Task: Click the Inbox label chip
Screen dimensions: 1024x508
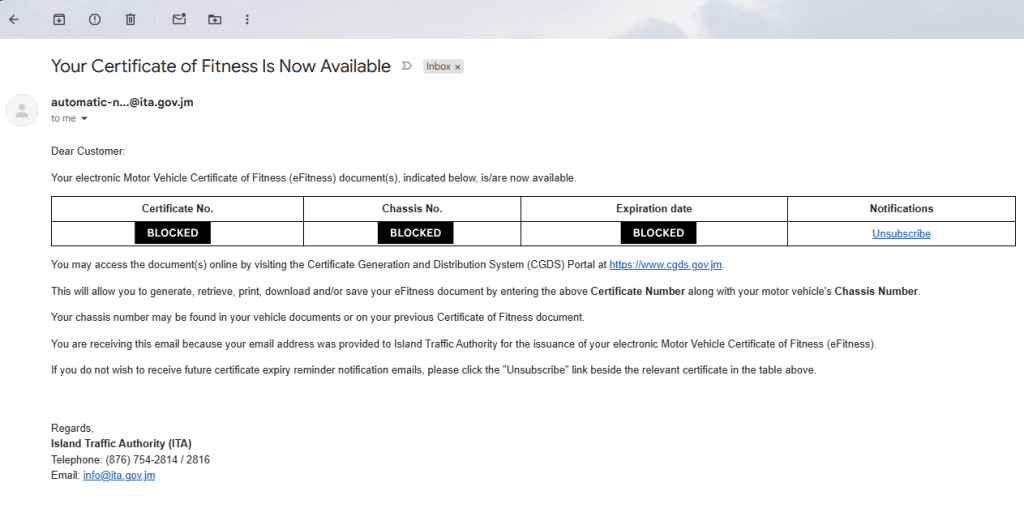Action: [438, 67]
